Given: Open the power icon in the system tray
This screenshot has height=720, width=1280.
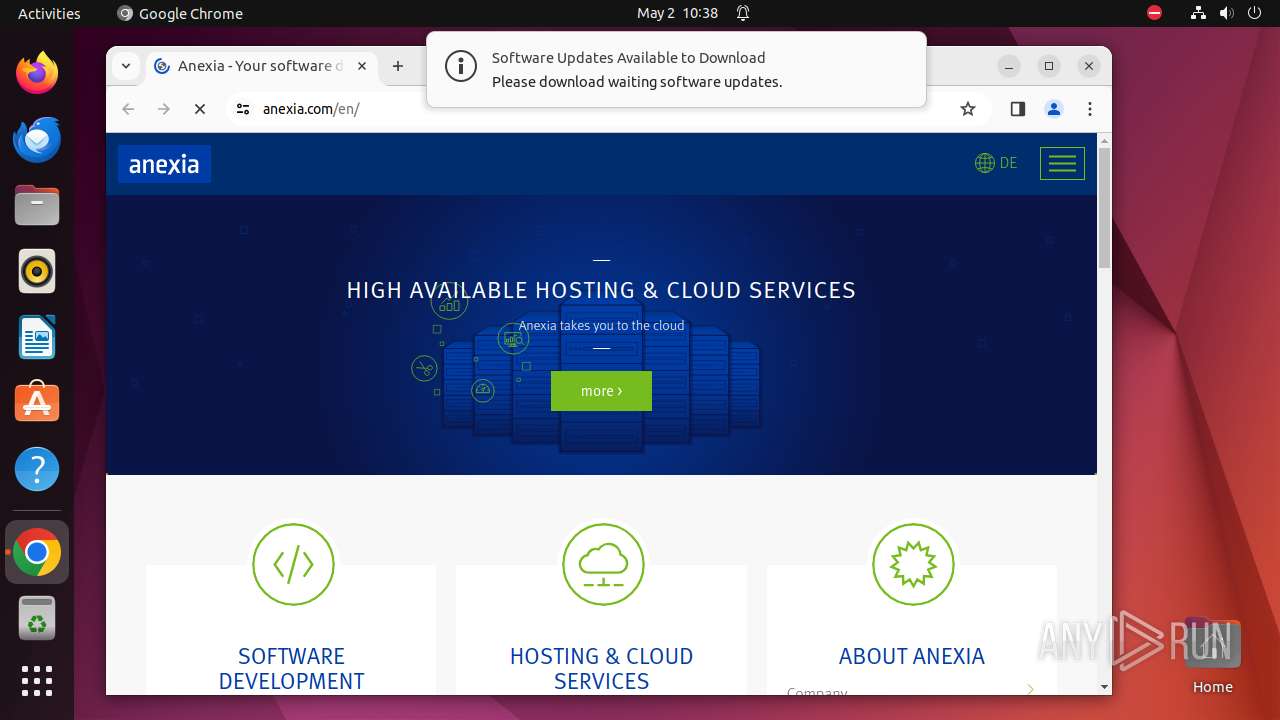Looking at the screenshot, I should pyautogui.click(x=1254, y=13).
